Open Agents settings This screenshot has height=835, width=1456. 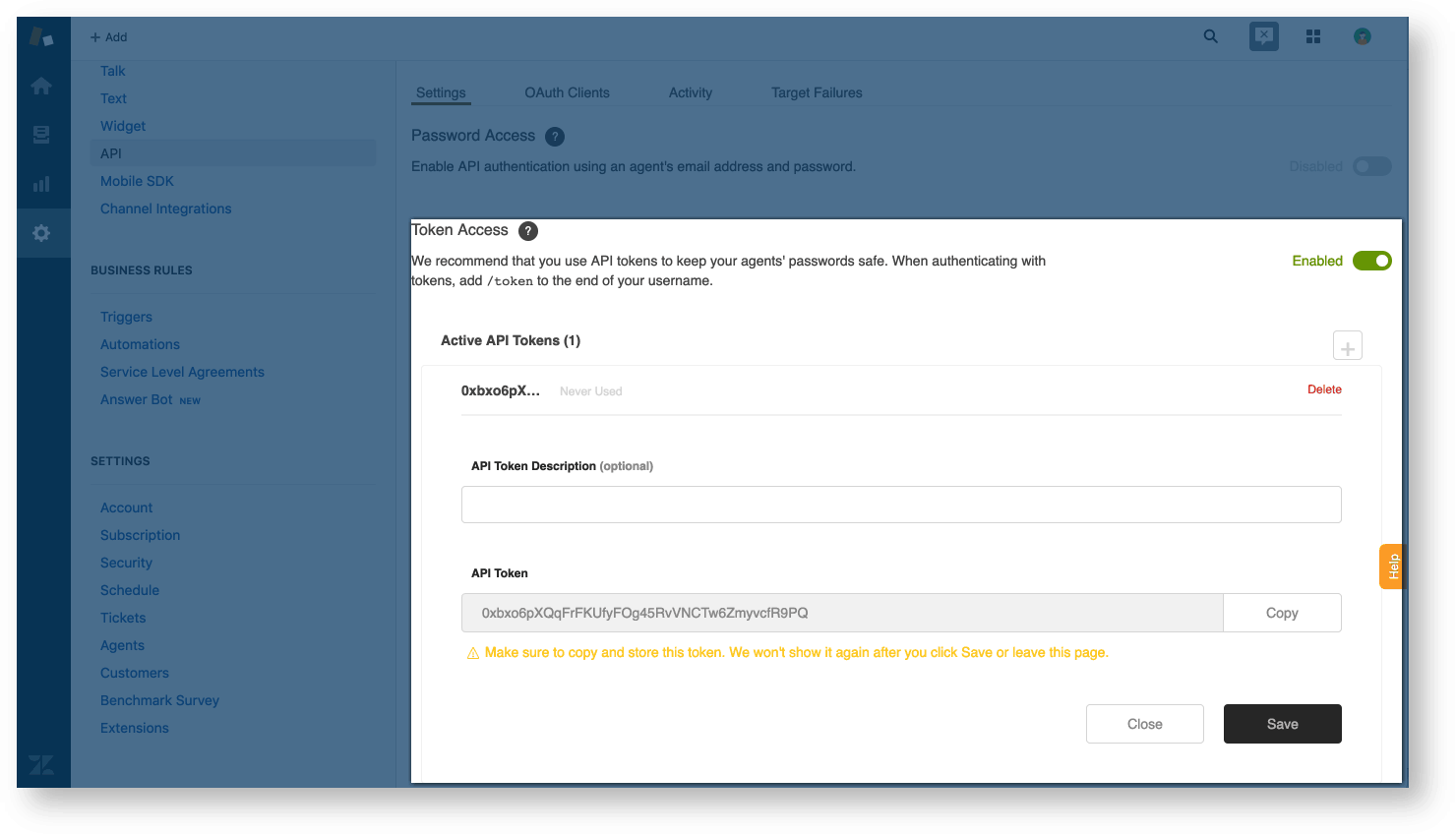click(x=122, y=645)
